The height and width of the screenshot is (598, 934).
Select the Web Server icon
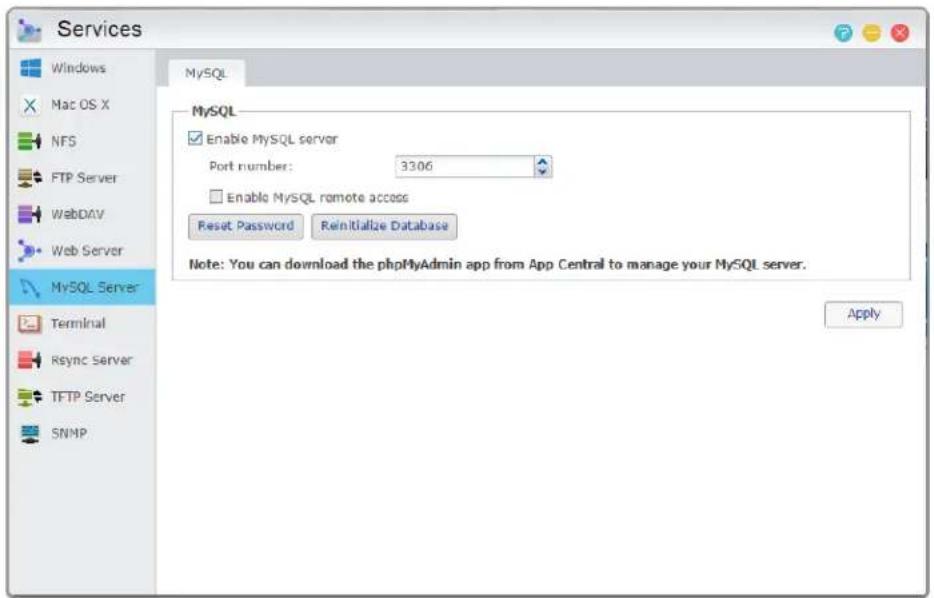pyautogui.click(x=30, y=251)
